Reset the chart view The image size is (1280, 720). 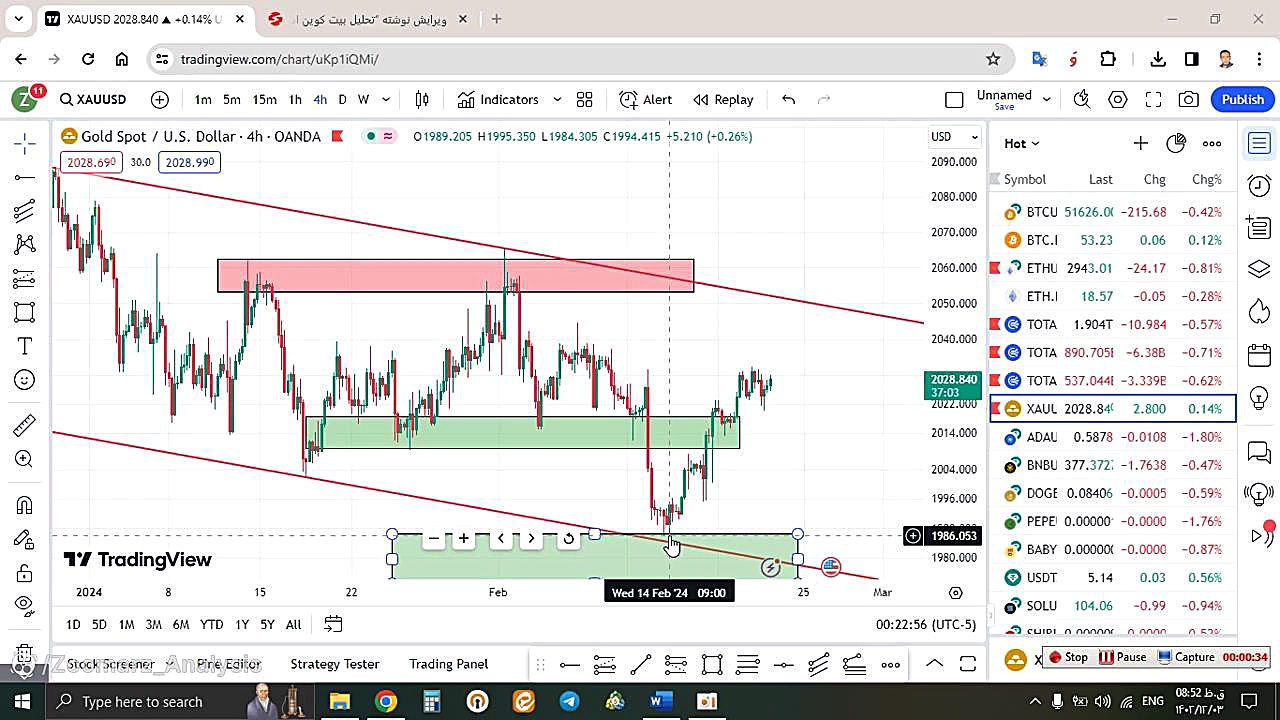click(x=568, y=538)
